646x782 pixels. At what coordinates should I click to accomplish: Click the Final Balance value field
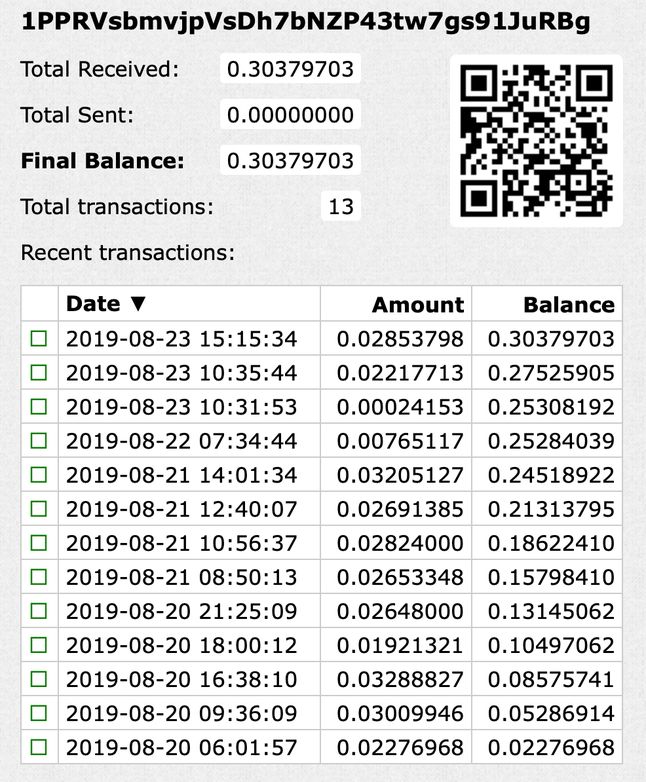pos(290,161)
